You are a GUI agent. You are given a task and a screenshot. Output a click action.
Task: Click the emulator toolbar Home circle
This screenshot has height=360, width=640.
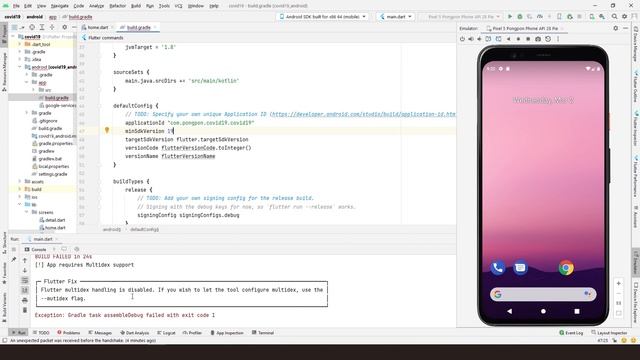518,39
